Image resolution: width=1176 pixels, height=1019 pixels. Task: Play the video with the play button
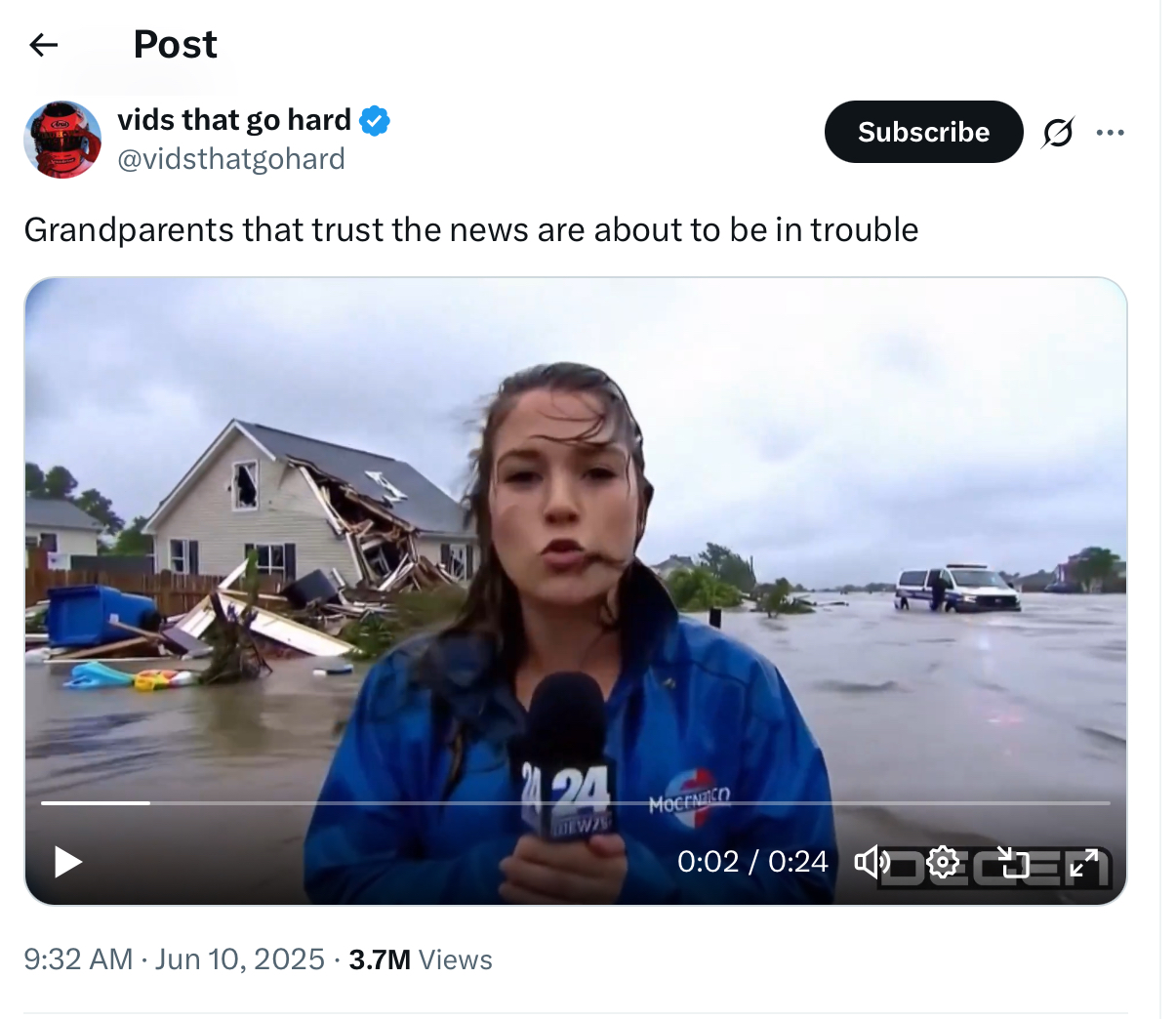(x=67, y=862)
